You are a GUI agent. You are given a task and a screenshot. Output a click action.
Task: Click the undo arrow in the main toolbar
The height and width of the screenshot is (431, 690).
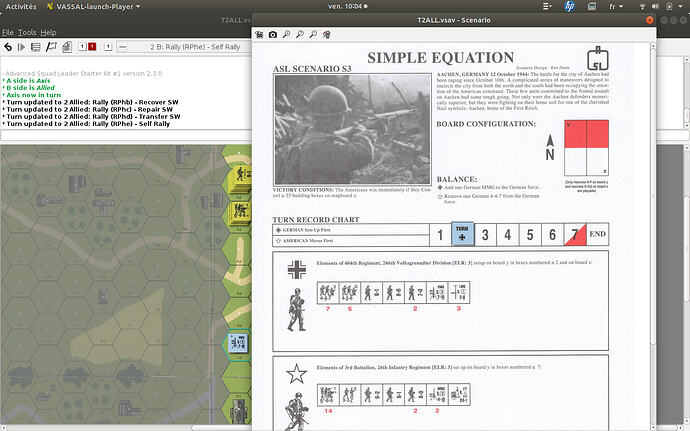coord(8,46)
